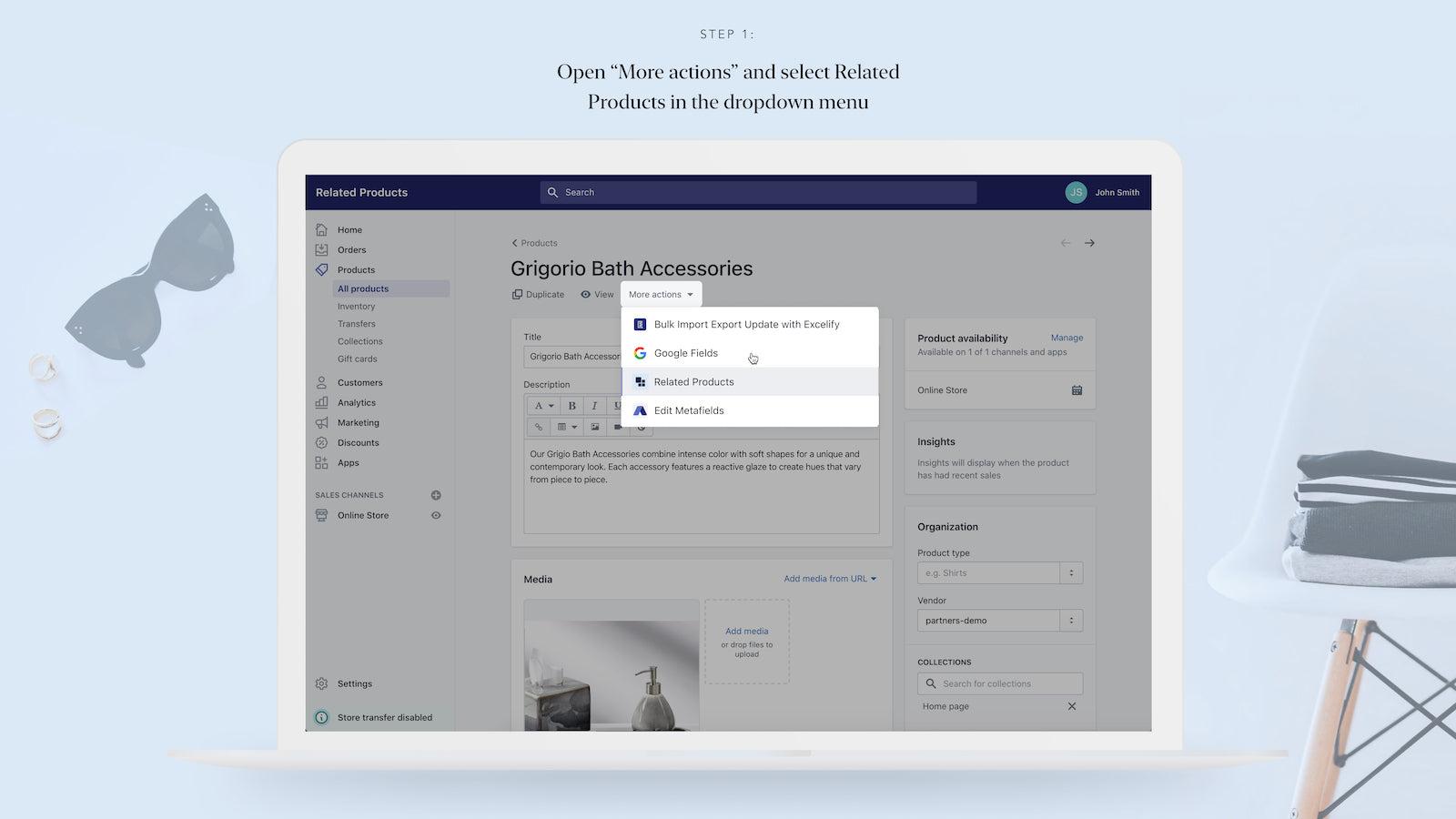Screen dimensions: 1456x819
Task: Click the Analytics bar-chart icon
Action: tap(322, 402)
